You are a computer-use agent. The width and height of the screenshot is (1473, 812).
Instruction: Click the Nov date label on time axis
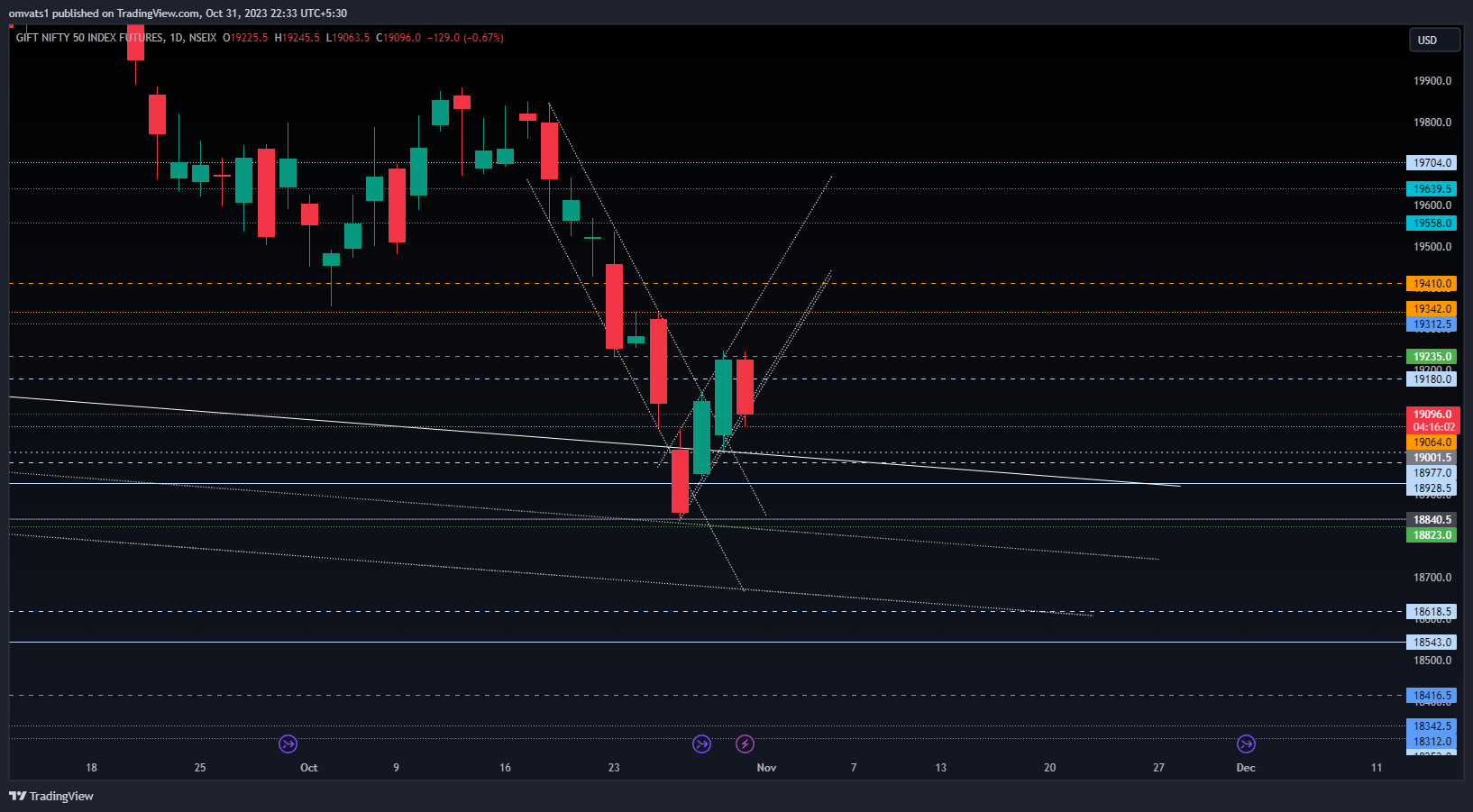pos(766,768)
